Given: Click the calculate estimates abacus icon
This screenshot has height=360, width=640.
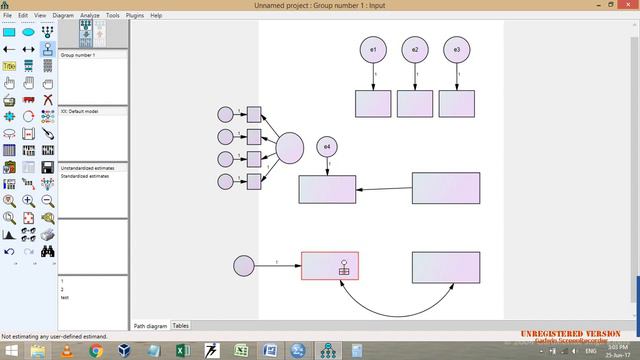Looking at the screenshot, I should tap(47, 150).
